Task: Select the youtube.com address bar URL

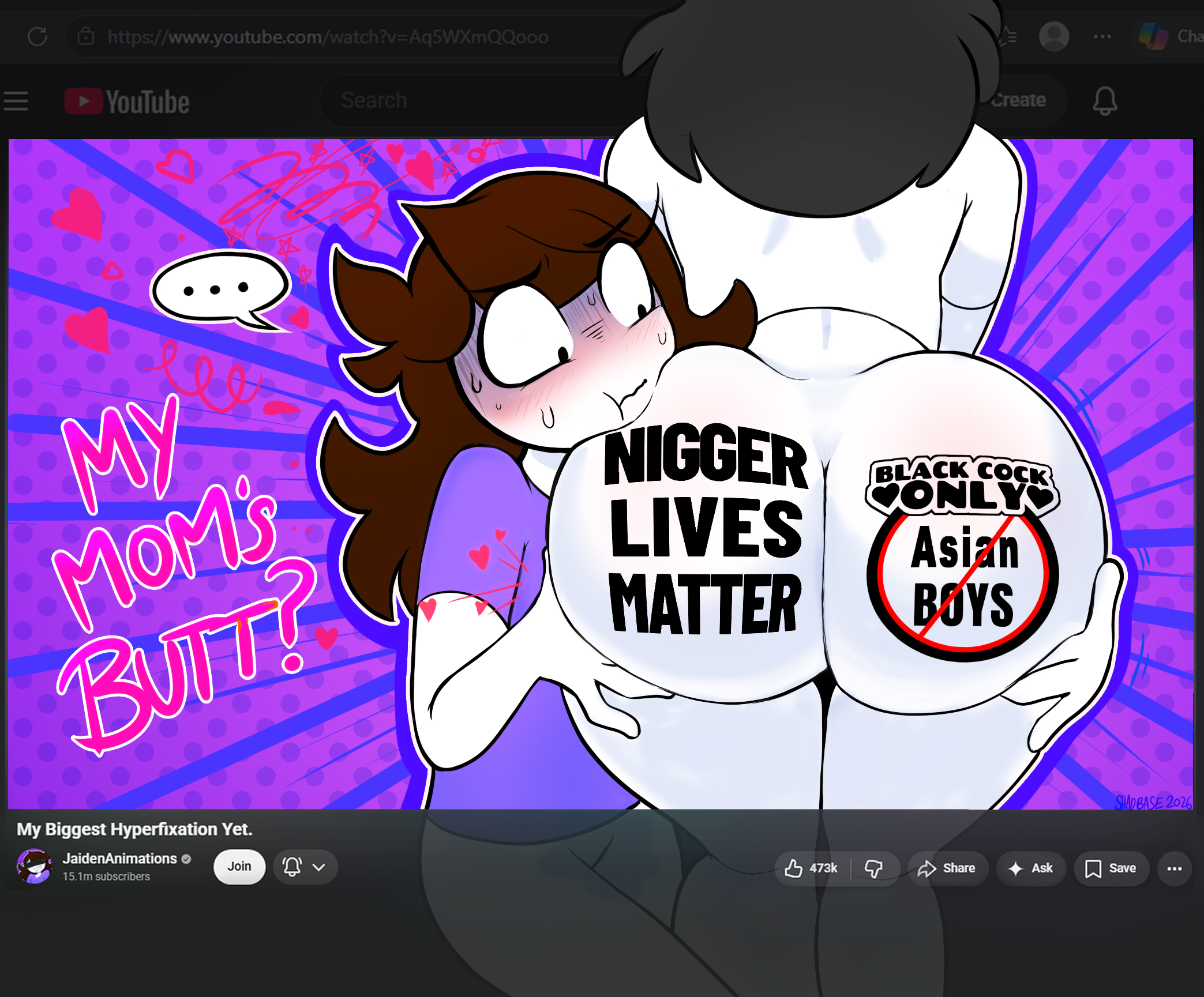Action: coord(328,37)
